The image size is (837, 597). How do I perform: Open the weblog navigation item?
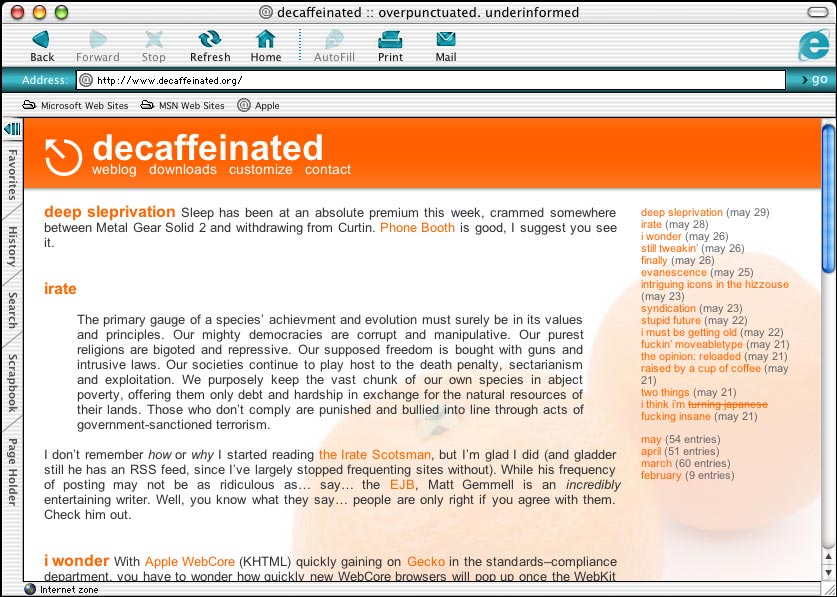114,170
